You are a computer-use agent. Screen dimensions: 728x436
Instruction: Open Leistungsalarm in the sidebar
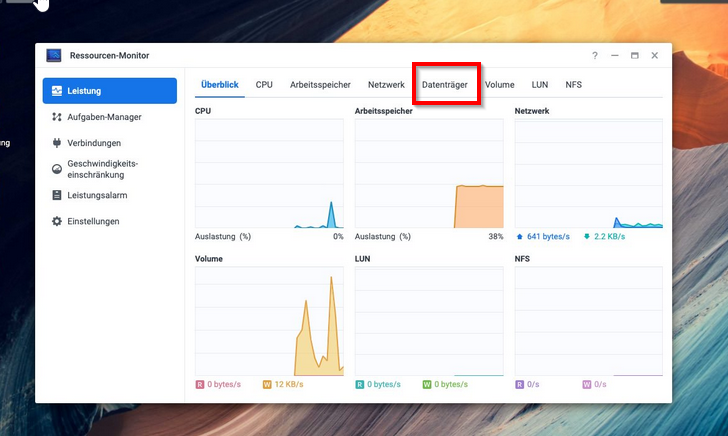pyautogui.click(x=110, y=195)
